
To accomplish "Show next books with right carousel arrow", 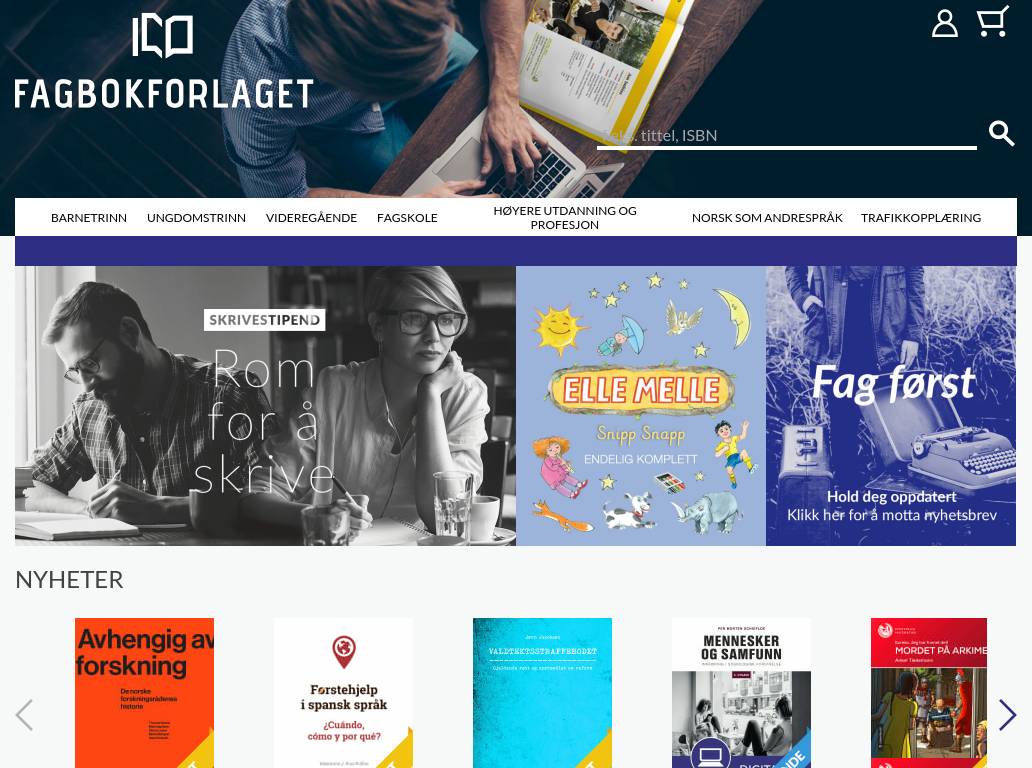I will pos(1007,715).
